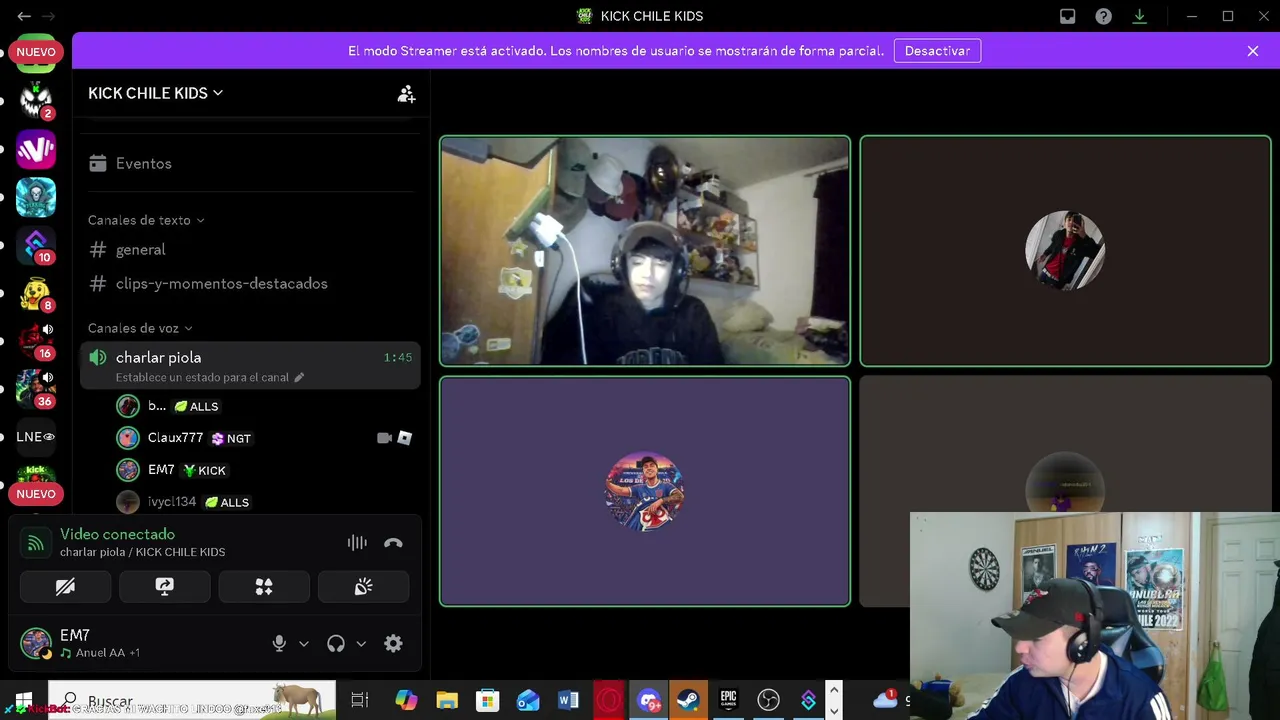Open the activities launcher button

264,587
